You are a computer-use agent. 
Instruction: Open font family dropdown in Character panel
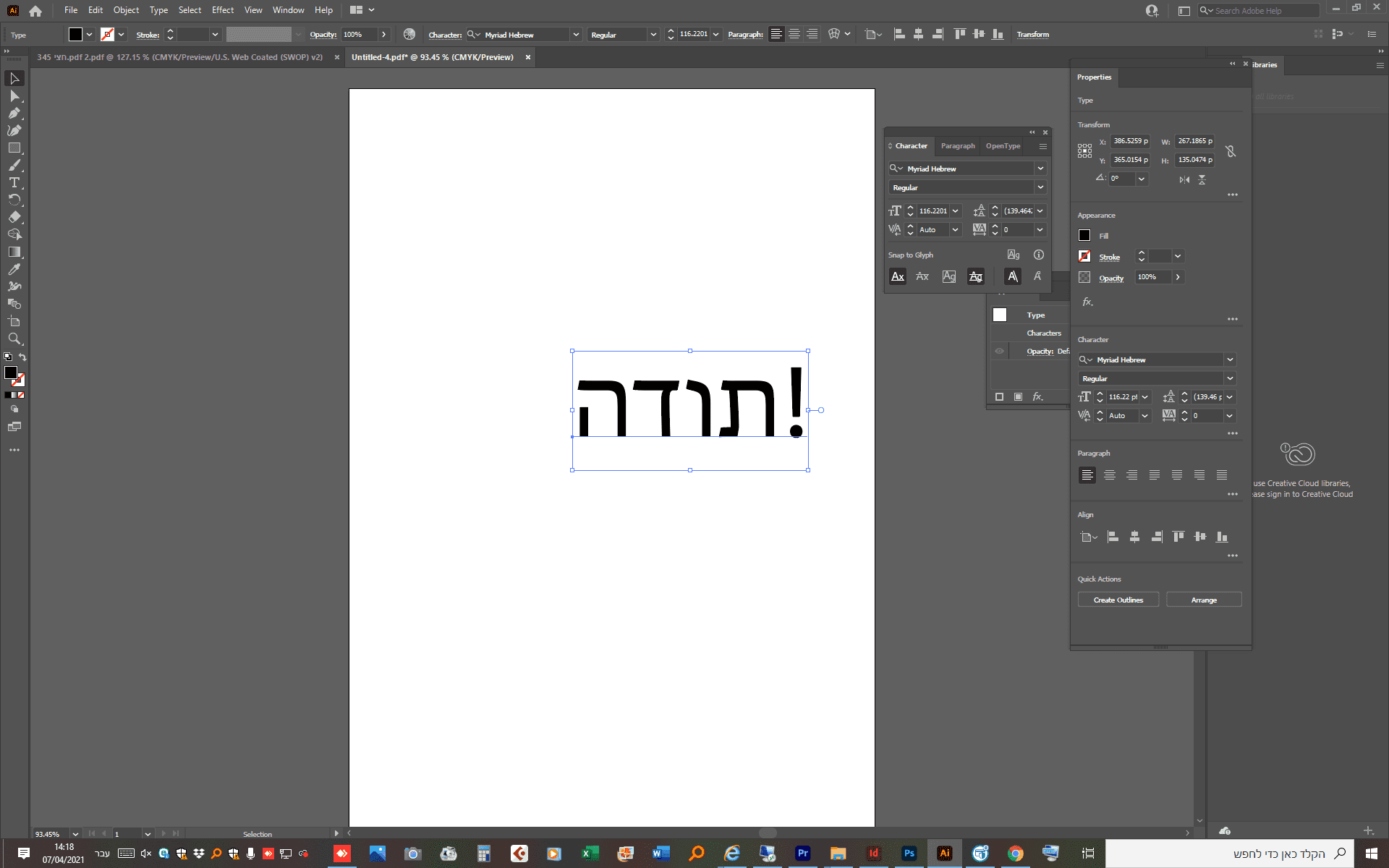coord(1040,169)
